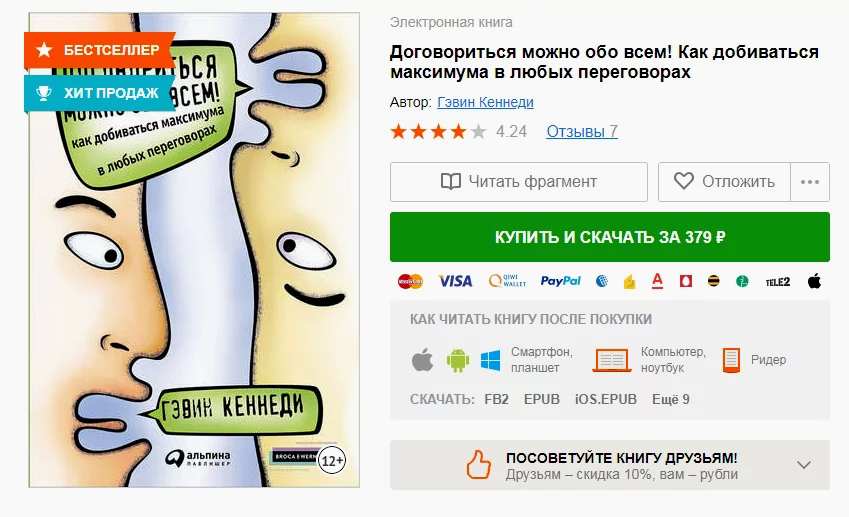Expand the recommend-to-friends chevron

tap(804, 465)
